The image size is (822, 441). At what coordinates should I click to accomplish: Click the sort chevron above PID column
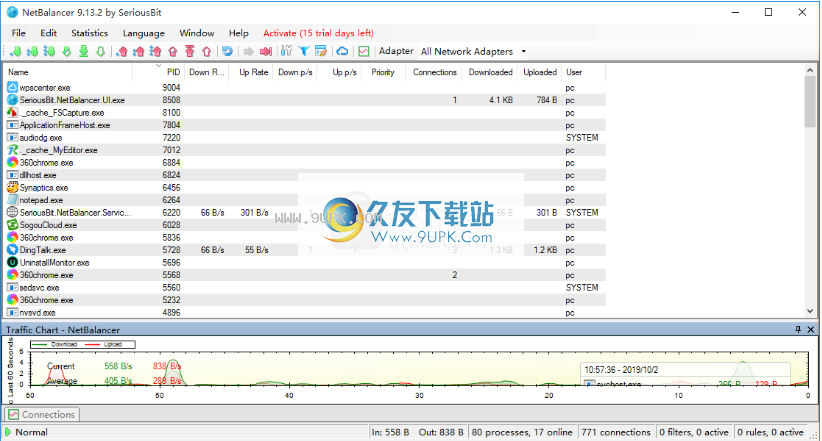pos(158,66)
